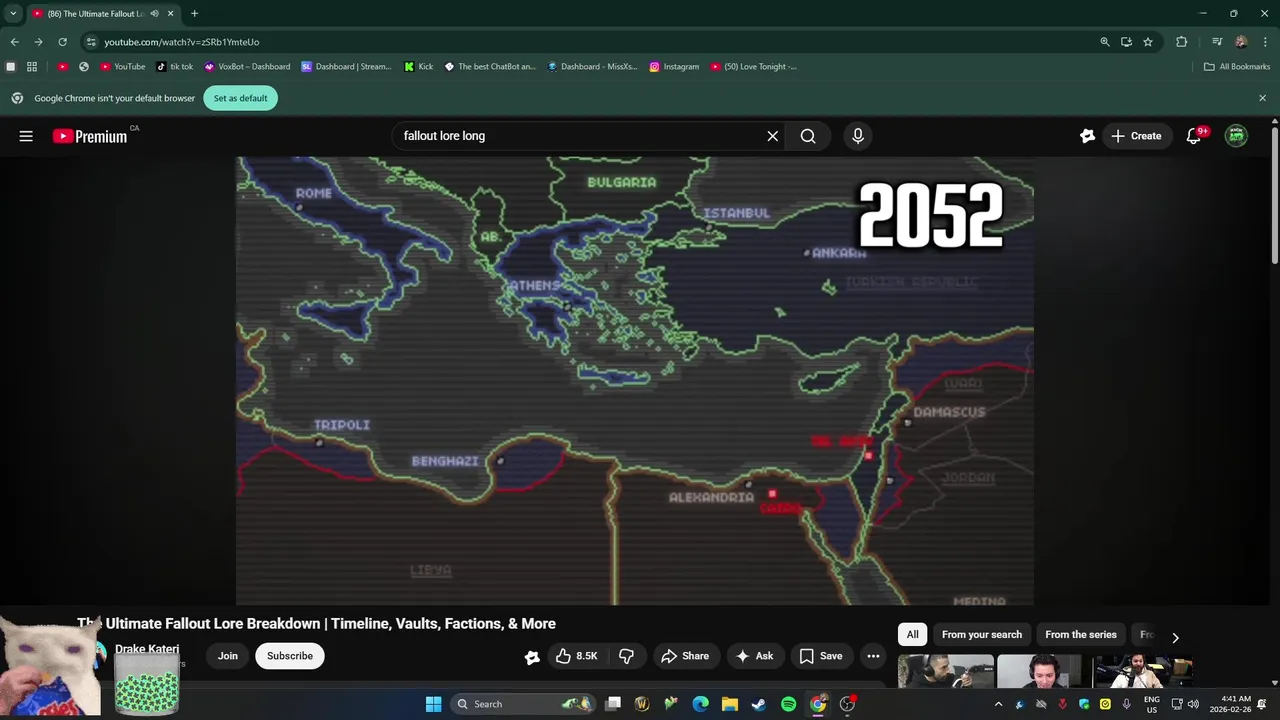Save the video to playlist
This screenshot has width=1280, height=720.
[821, 656]
